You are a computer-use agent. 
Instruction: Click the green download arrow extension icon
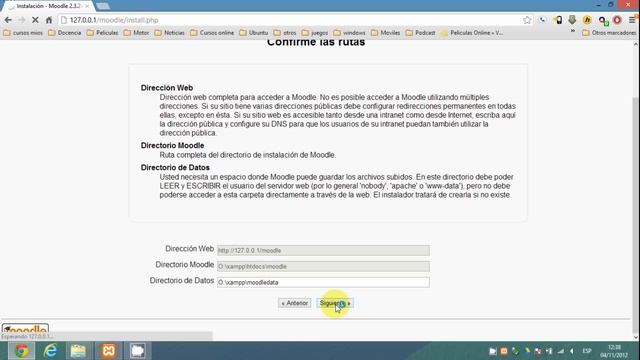[572, 20]
